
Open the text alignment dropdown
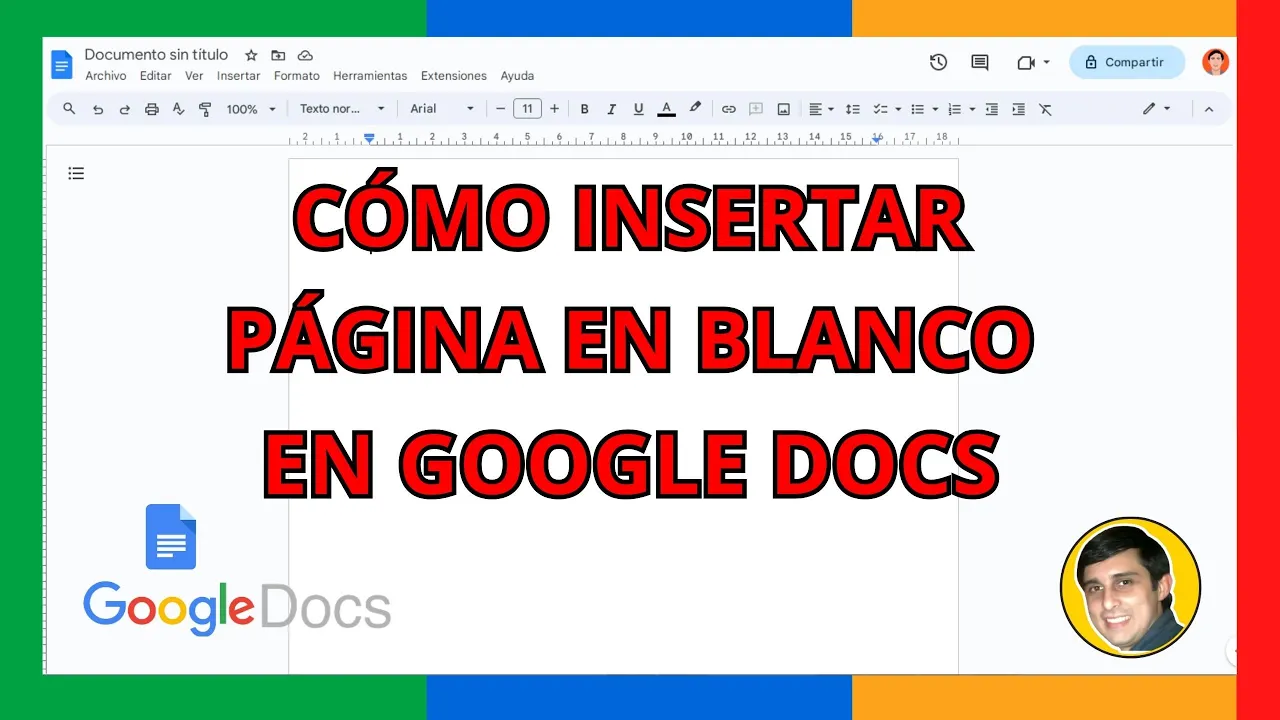pyautogui.click(x=821, y=109)
